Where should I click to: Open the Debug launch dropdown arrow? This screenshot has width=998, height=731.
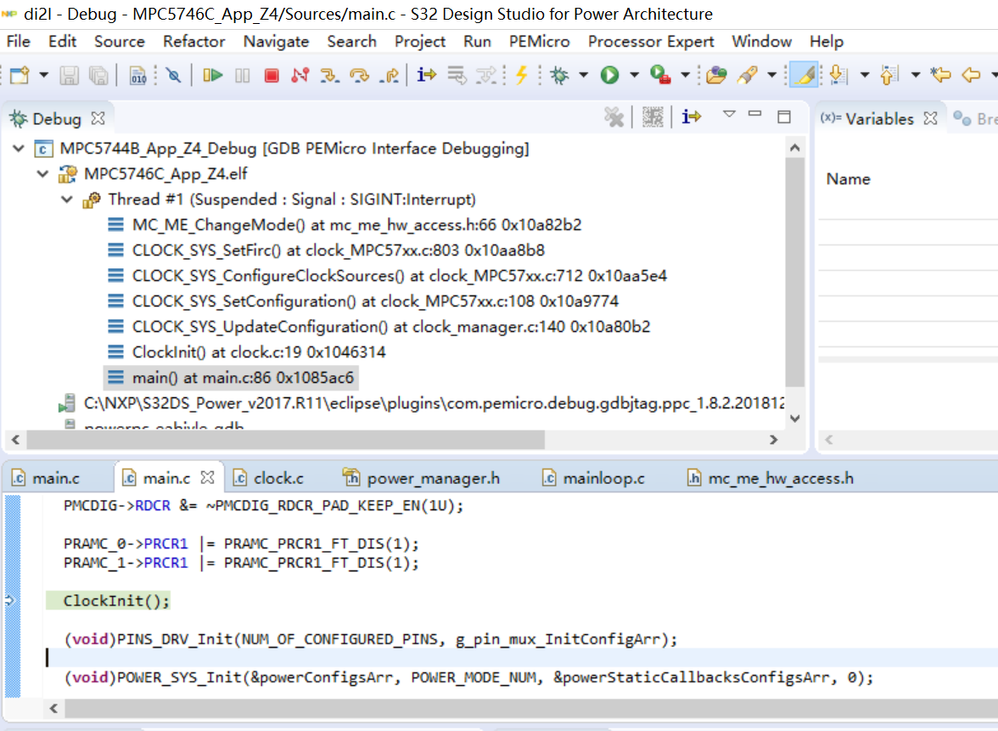(x=584, y=75)
